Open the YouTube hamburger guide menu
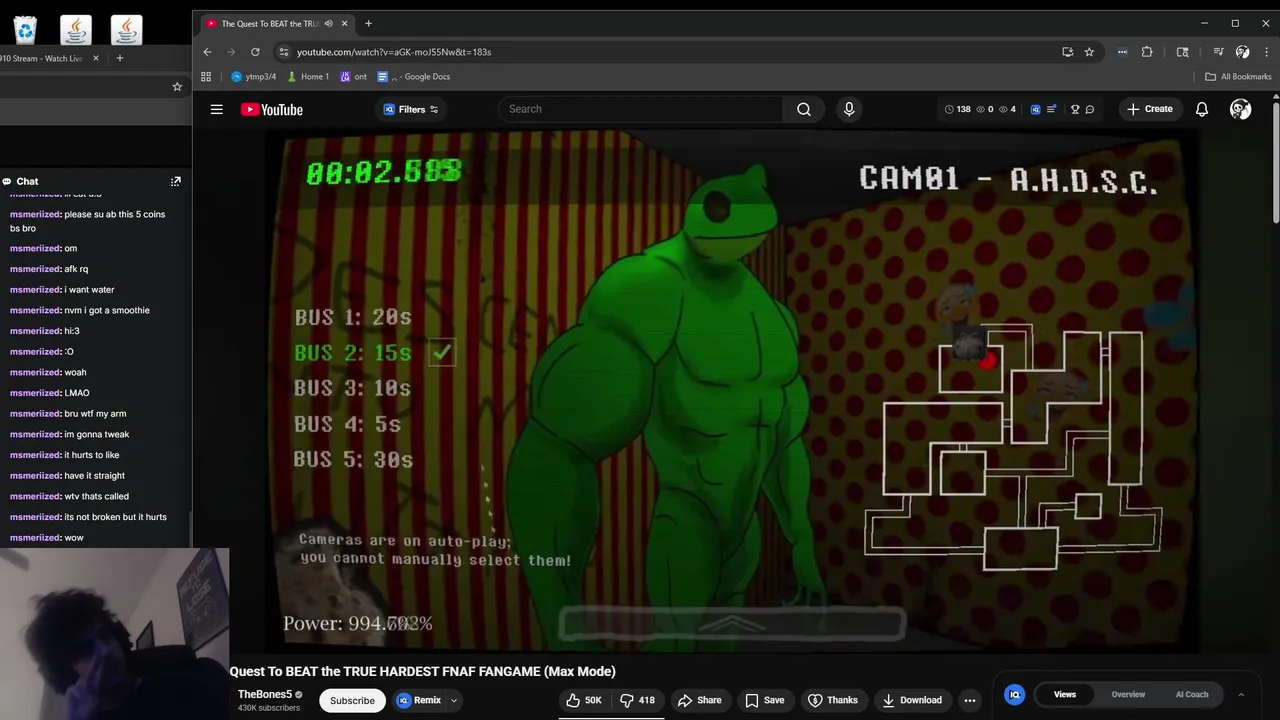The image size is (1280, 720). [216, 109]
